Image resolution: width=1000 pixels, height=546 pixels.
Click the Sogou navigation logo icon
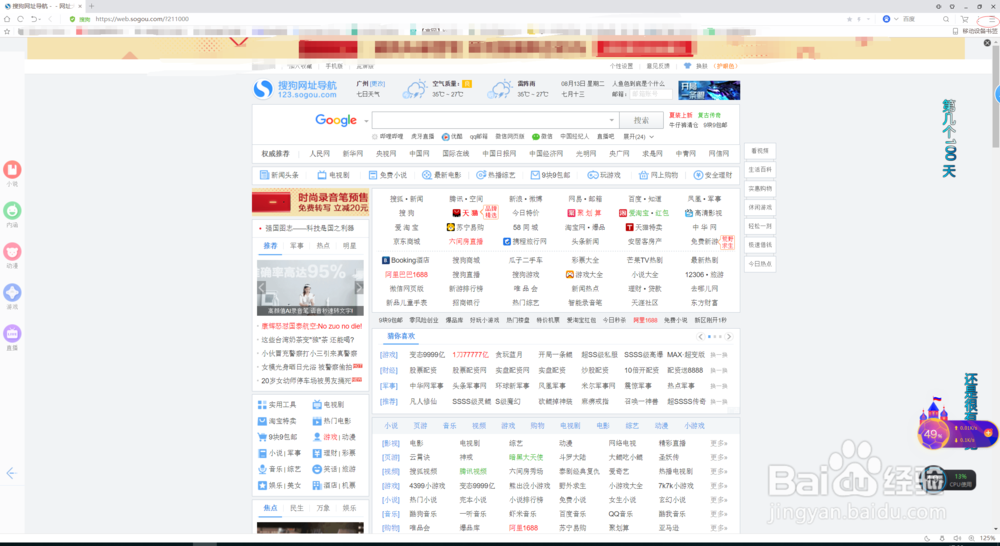(x=263, y=89)
